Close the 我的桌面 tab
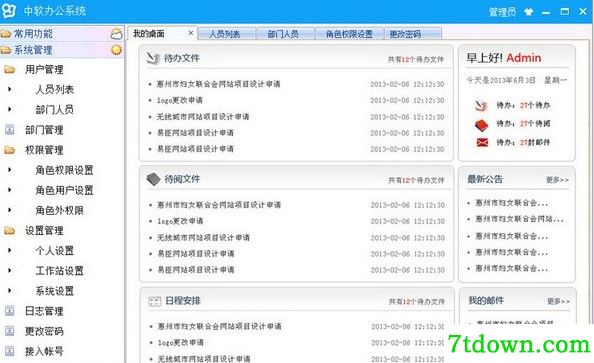594x363 pixels. click(191, 33)
